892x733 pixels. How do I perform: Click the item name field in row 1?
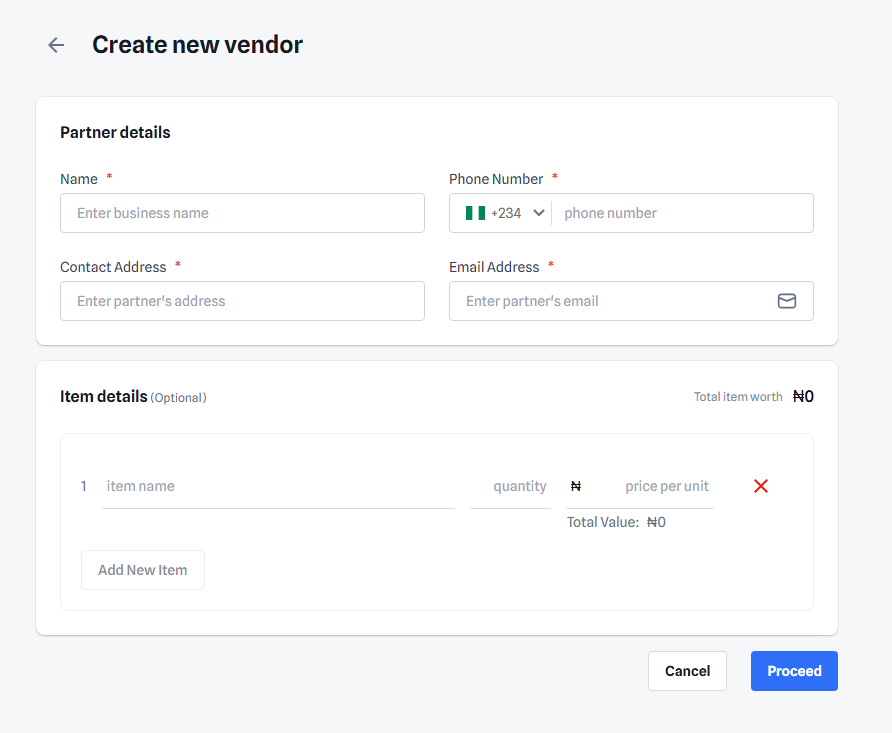click(279, 487)
